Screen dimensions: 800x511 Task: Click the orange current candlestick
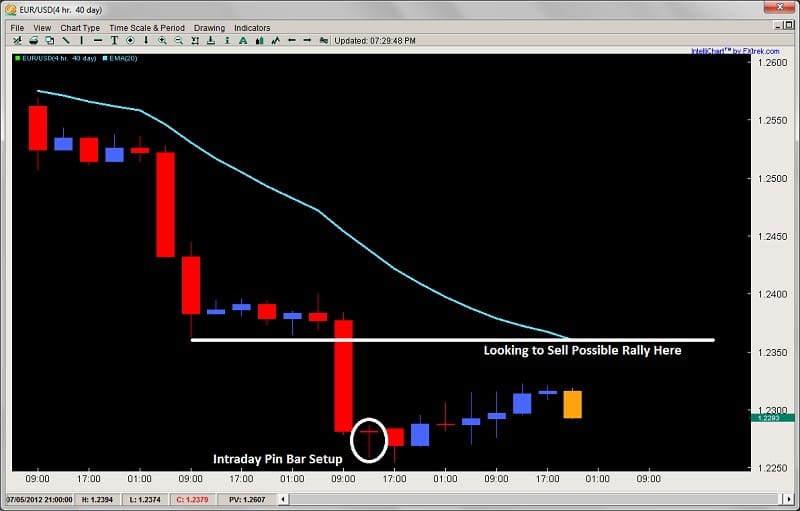572,404
